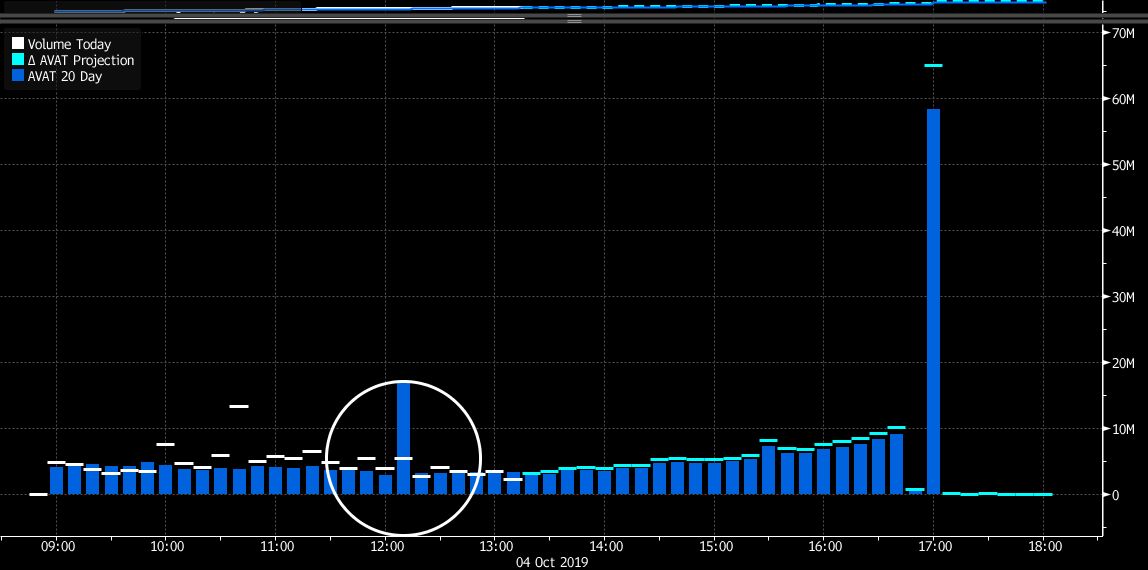Click the 18:00 label on time axis
The image size is (1148, 570).
1043,547
